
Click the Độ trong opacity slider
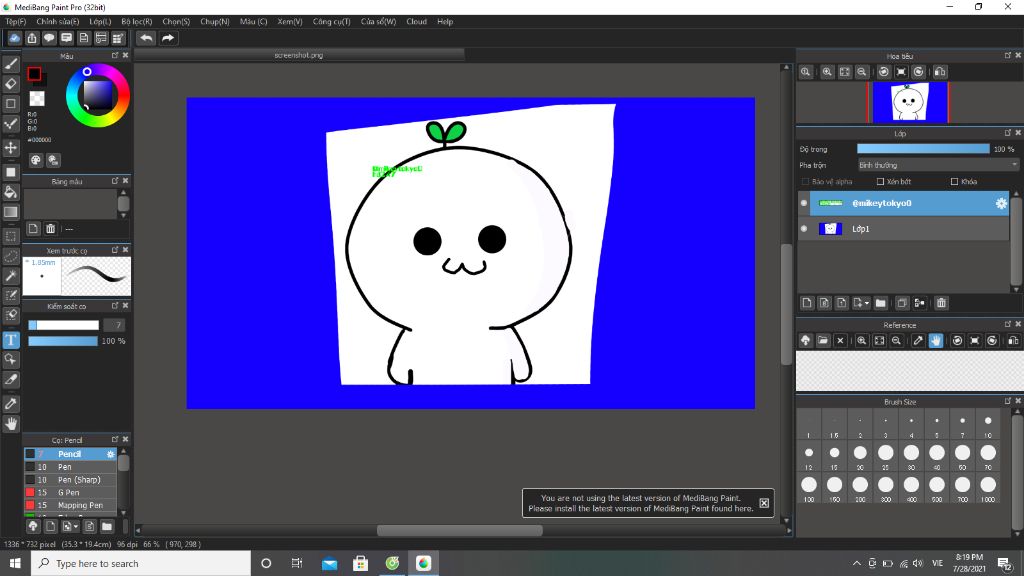coord(922,149)
